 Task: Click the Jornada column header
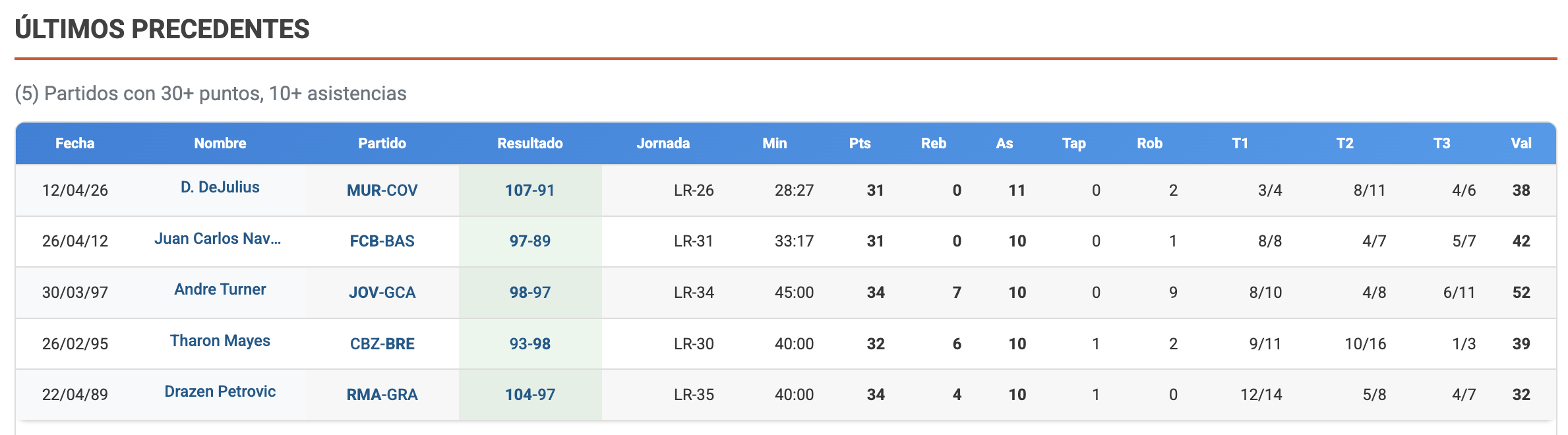click(663, 144)
